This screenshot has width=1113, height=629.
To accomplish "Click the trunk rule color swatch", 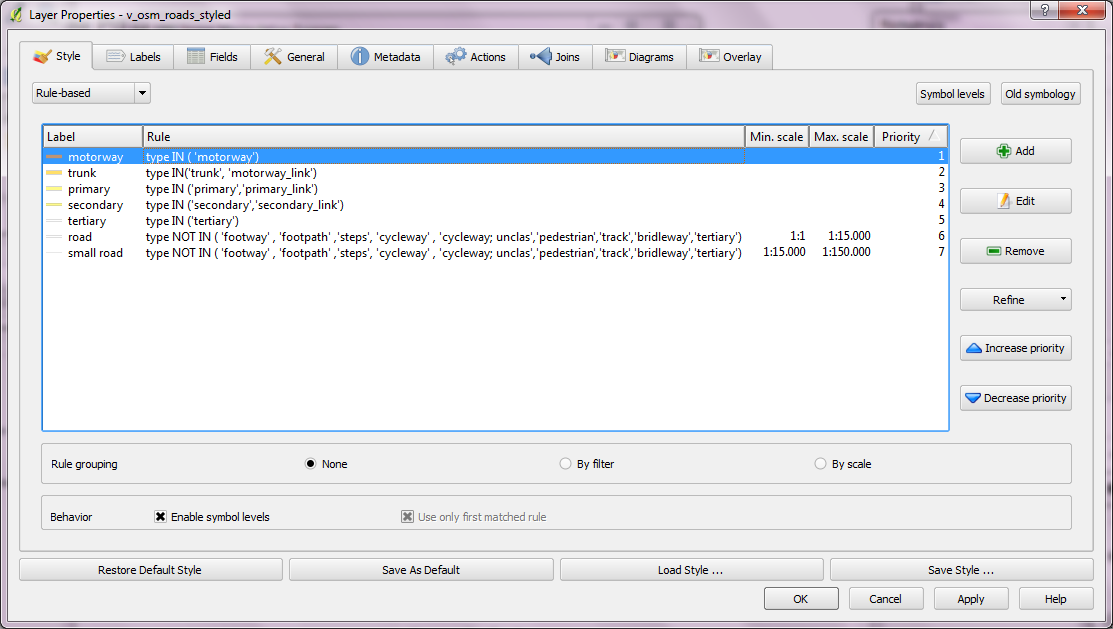I will [x=54, y=173].
